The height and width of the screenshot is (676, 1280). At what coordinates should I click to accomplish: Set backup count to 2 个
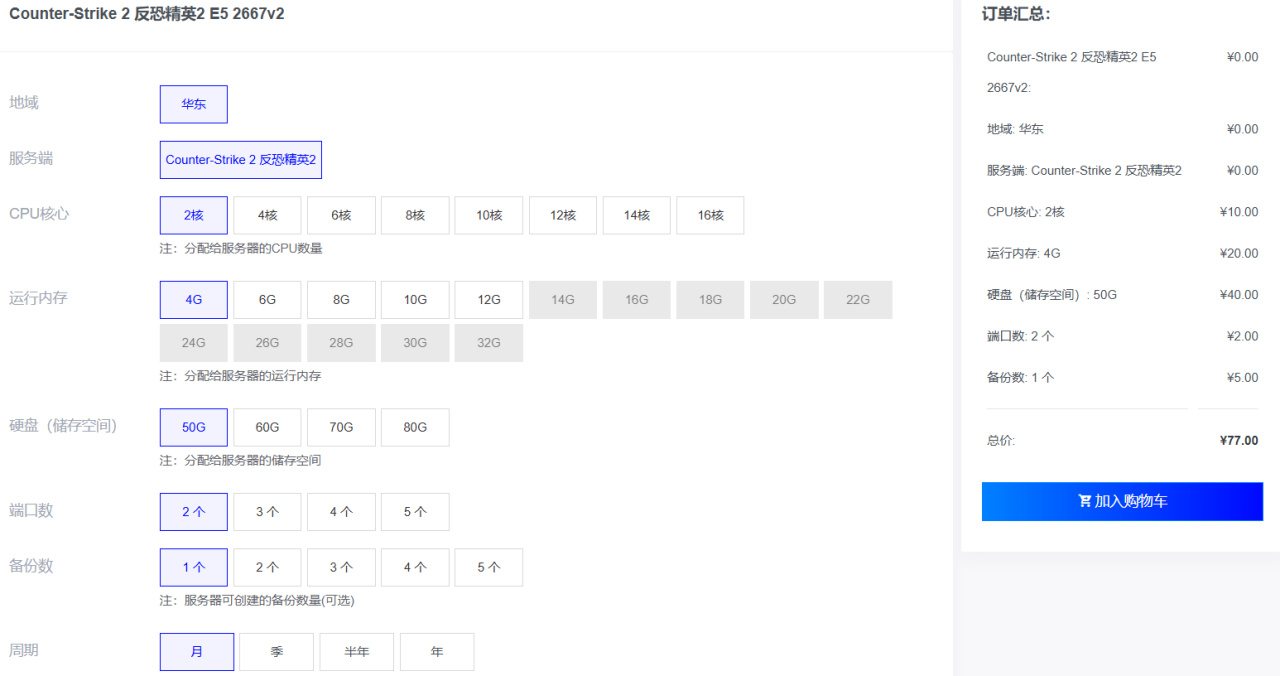click(x=268, y=568)
